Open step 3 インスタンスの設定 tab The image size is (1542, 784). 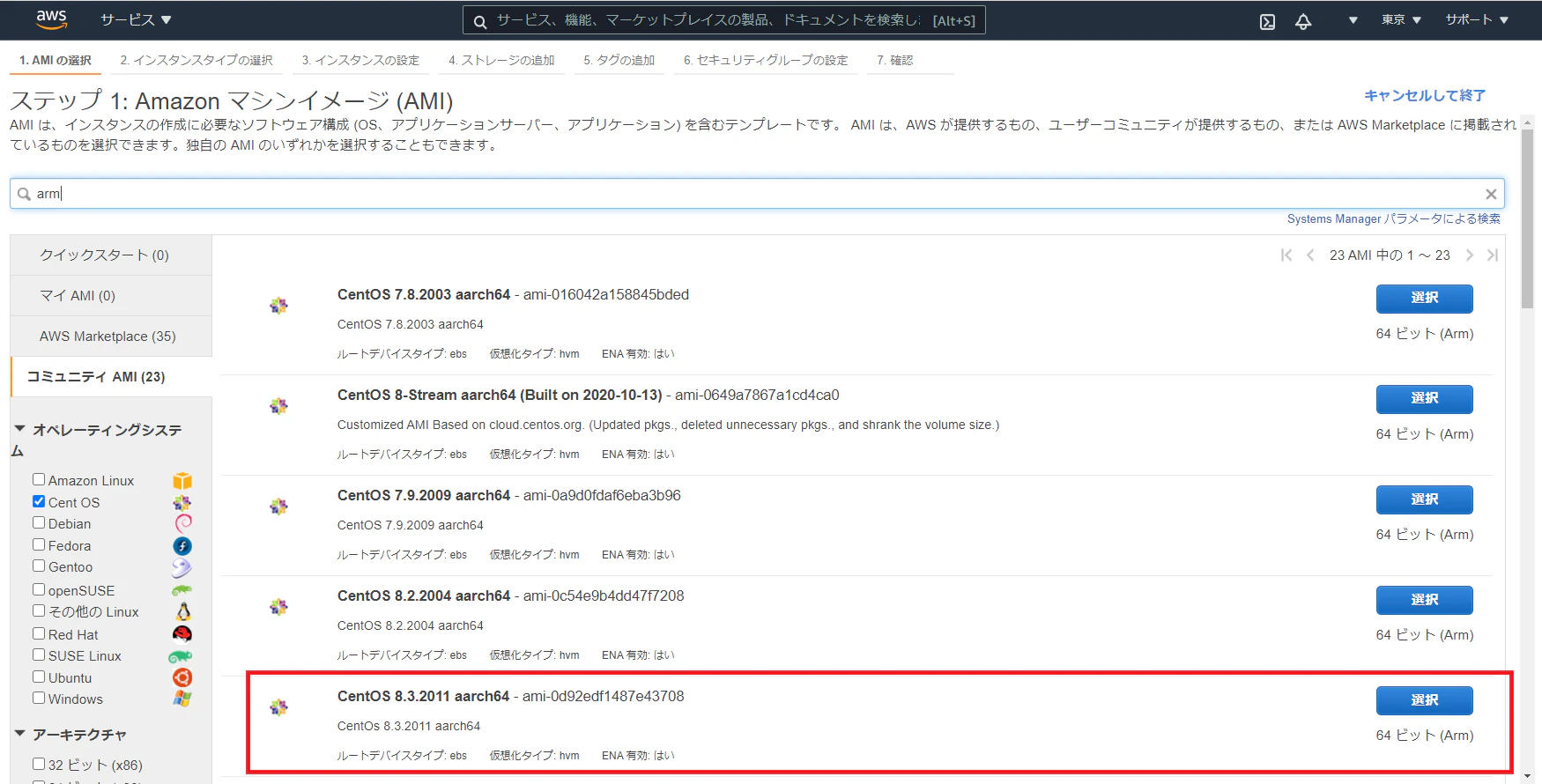[x=360, y=60]
